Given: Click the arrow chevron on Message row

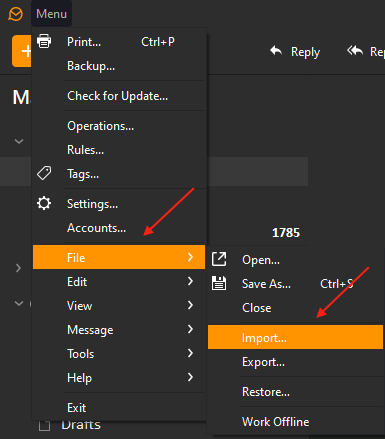Looking at the screenshot, I should point(190,329).
